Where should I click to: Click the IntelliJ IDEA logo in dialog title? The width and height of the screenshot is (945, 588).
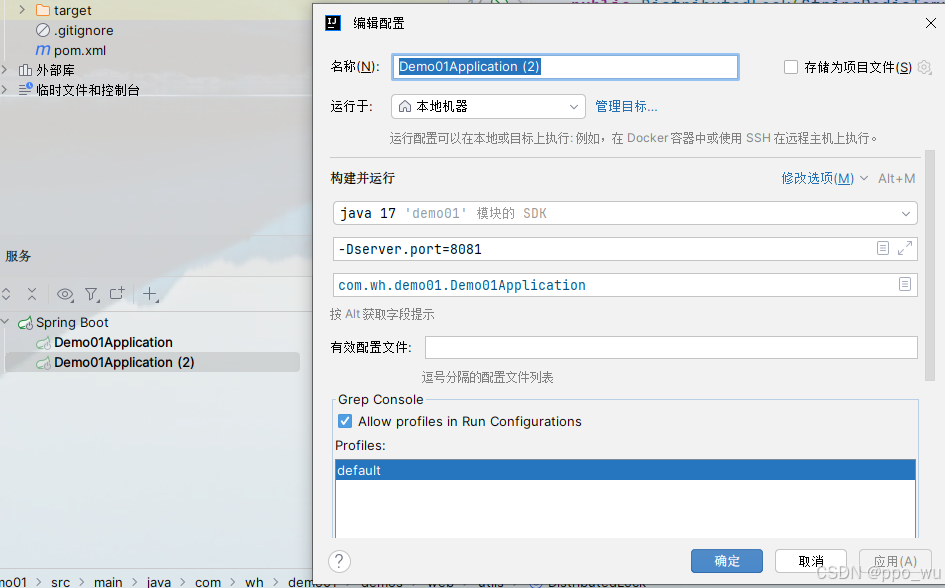click(x=333, y=23)
